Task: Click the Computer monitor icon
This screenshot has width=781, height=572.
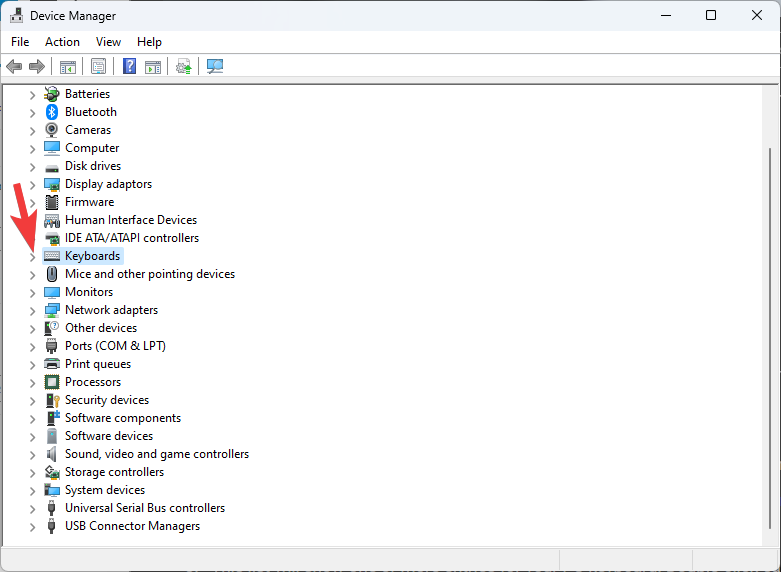Action: [52, 148]
